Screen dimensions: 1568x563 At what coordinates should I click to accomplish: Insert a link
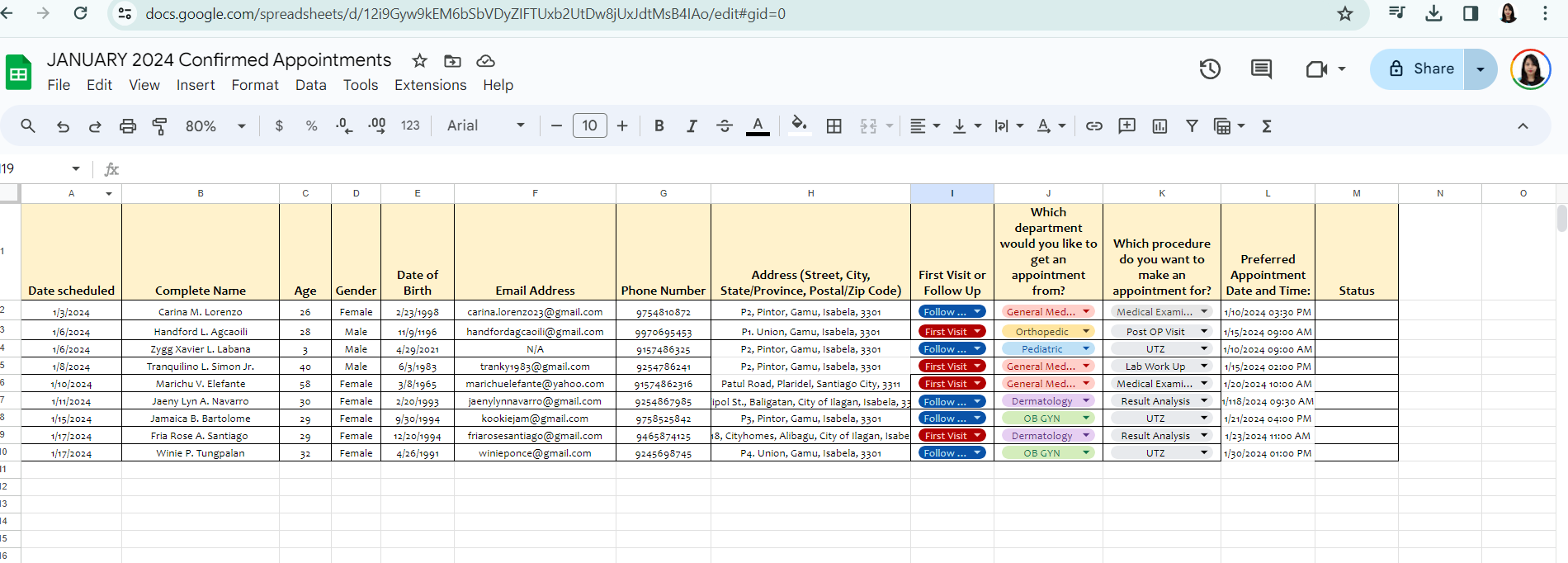pyautogui.click(x=1094, y=126)
